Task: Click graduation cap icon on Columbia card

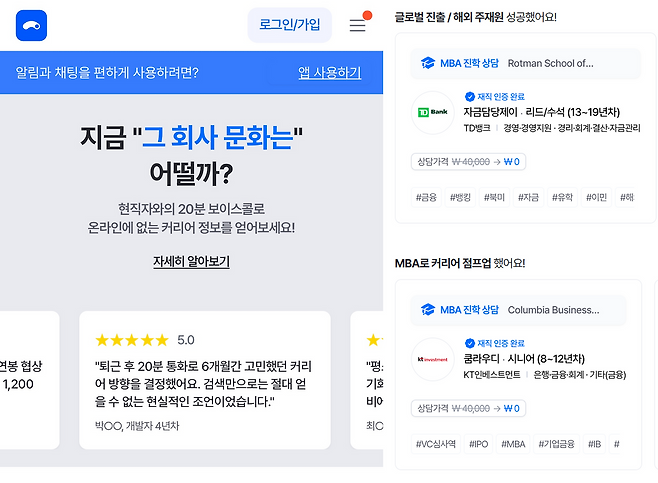Action: 428,310
